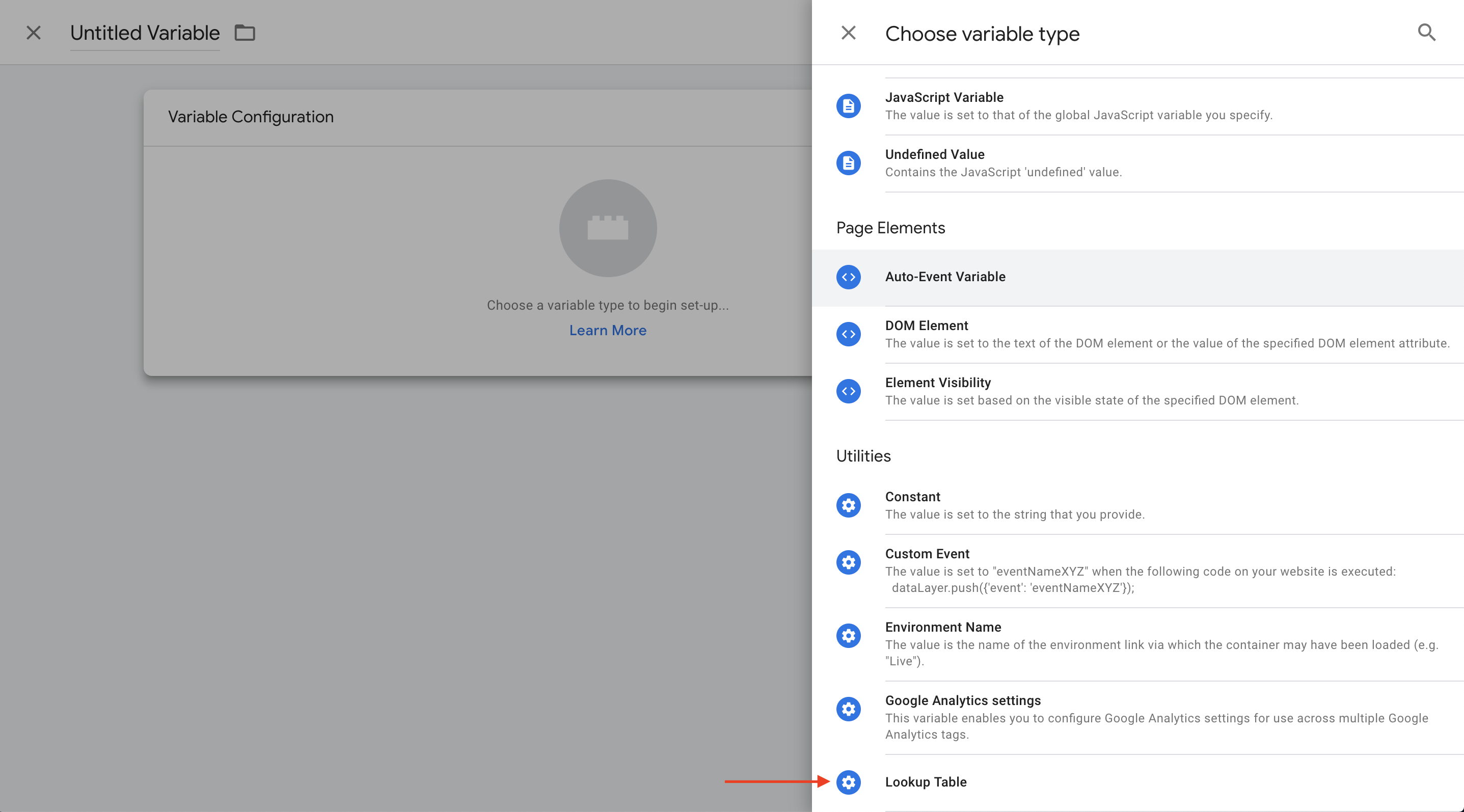1464x812 pixels.
Task: Choose Constant variable type
Action: tap(1138, 506)
